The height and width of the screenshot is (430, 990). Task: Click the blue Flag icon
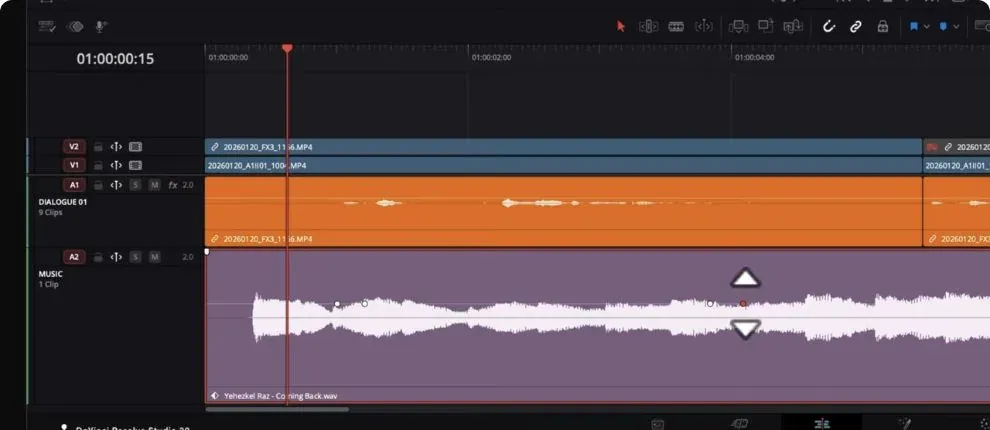pyautogui.click(x=914, y=27)
